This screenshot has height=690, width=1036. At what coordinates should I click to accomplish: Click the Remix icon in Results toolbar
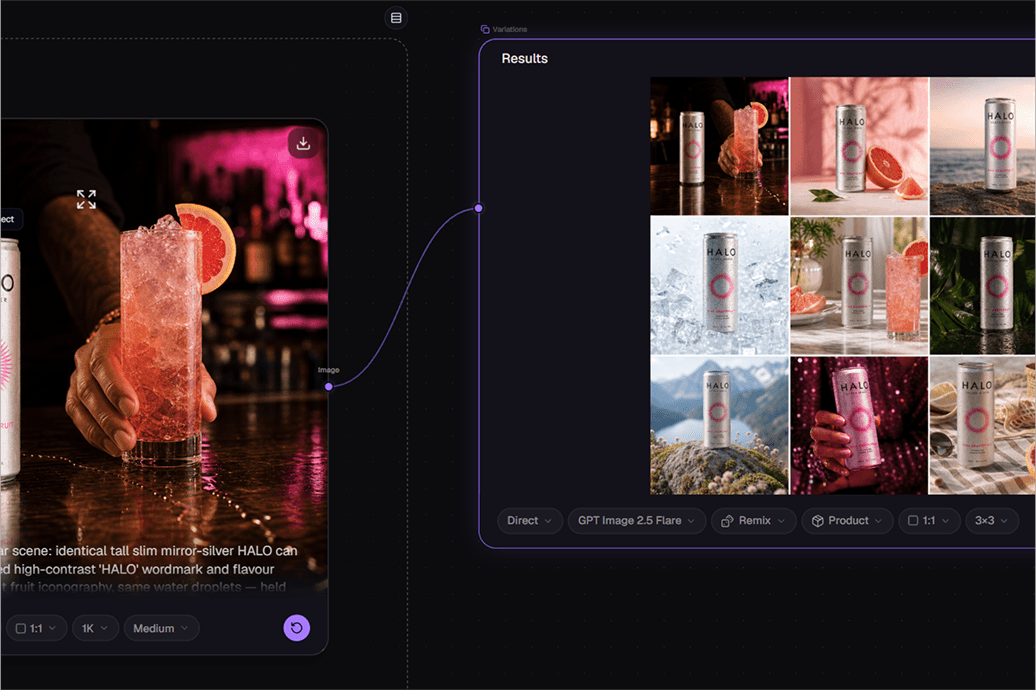pyautogui.click(x=727, y=521)
